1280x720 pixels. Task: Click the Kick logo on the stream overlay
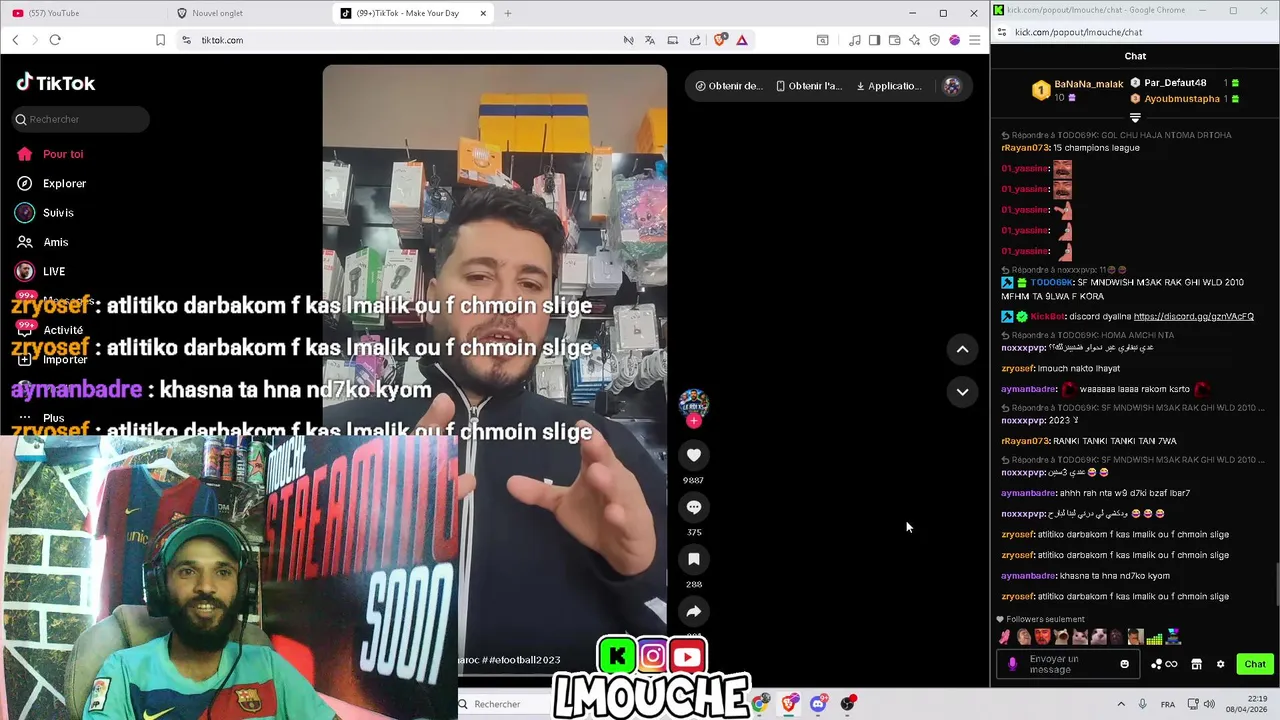[x=618, y=657]
